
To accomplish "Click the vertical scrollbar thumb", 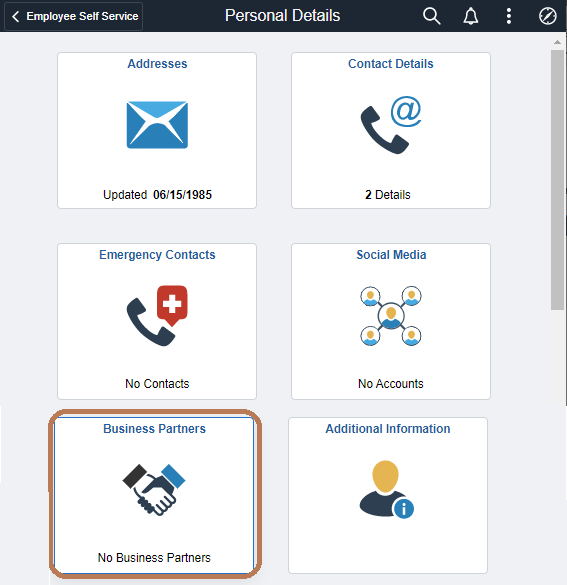I will (557, 180).
